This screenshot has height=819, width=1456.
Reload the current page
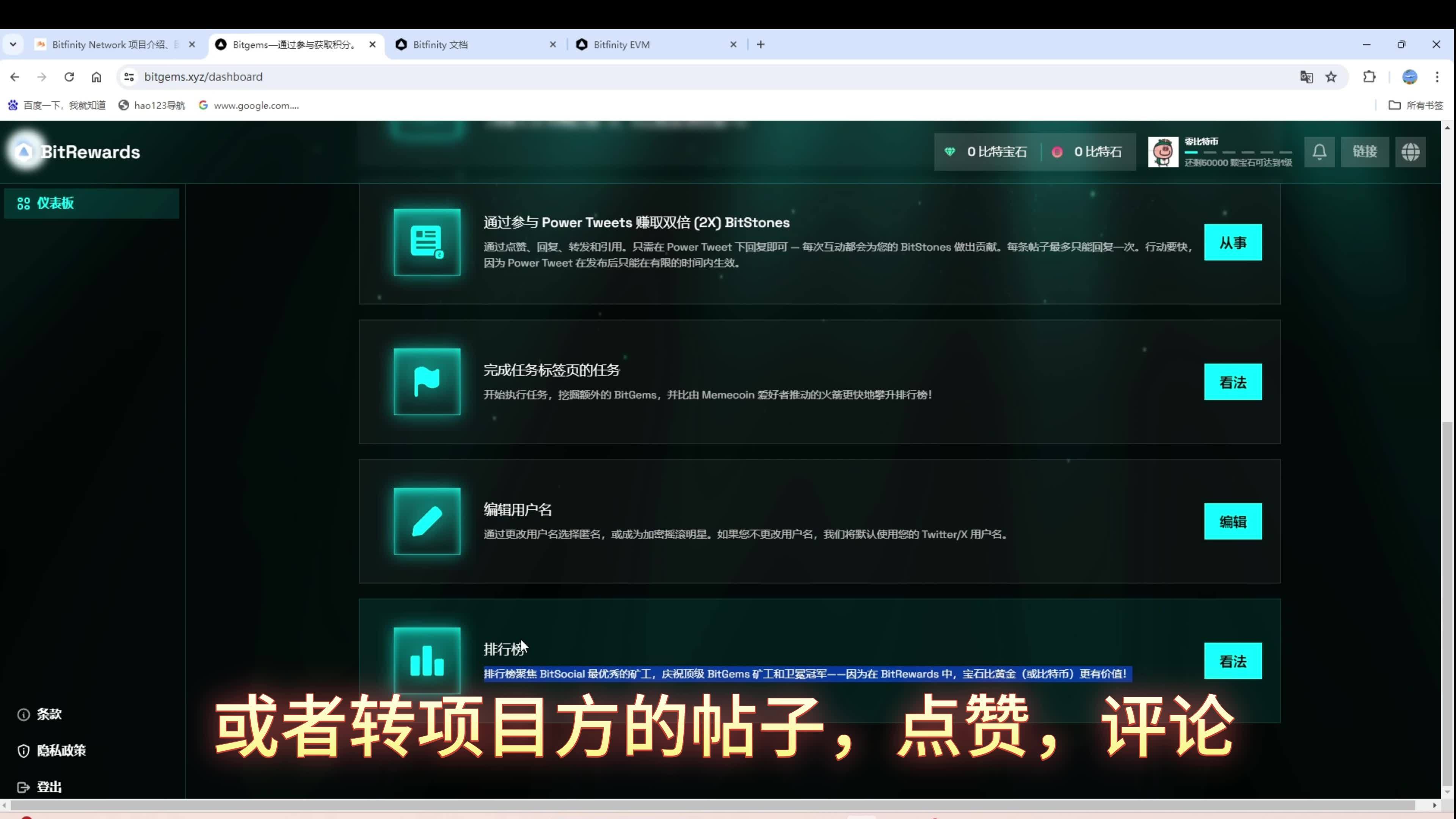(69, 77)
